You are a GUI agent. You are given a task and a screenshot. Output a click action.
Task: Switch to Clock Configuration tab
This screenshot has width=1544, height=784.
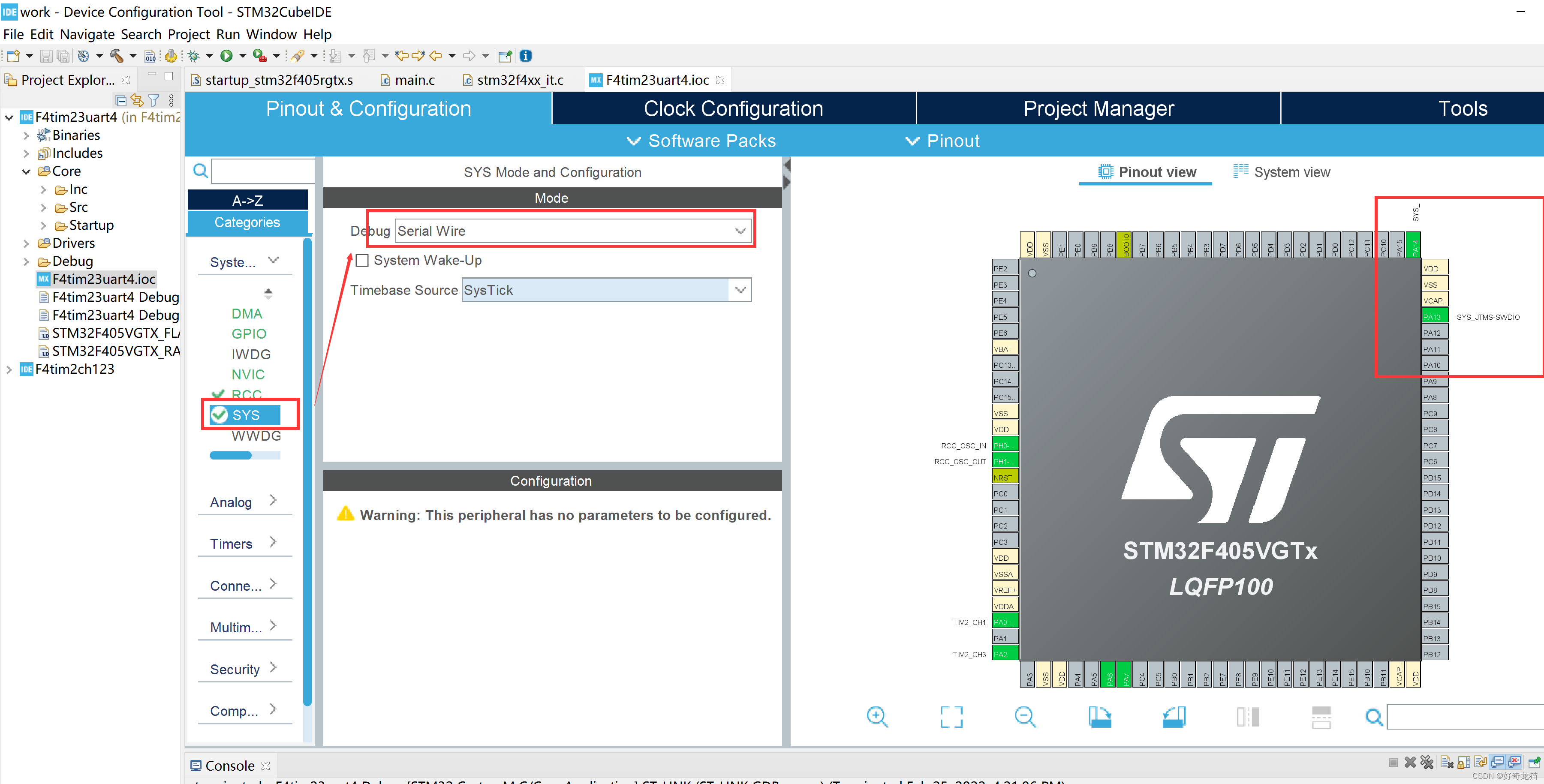pyautogui.click(x=733, y=108)
